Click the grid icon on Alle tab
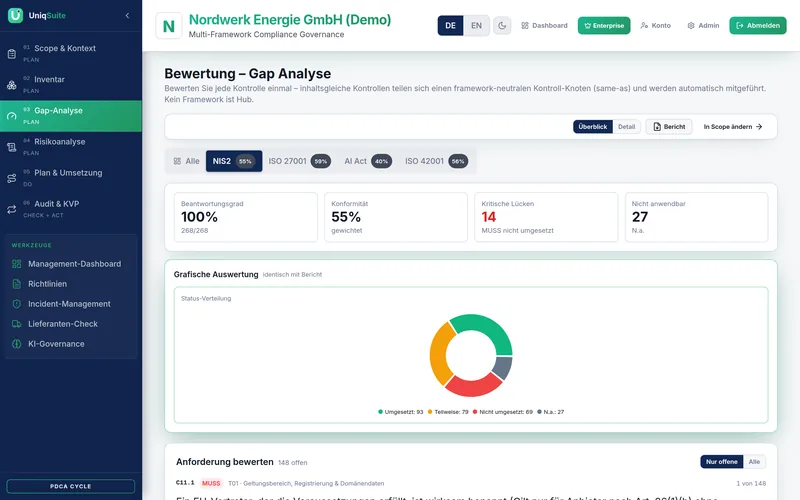Screen dimensions: 800x500 [x=177, y=161]
